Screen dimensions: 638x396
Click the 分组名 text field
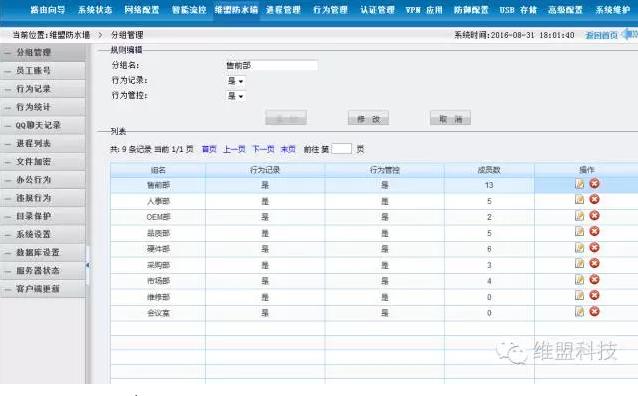271,65
